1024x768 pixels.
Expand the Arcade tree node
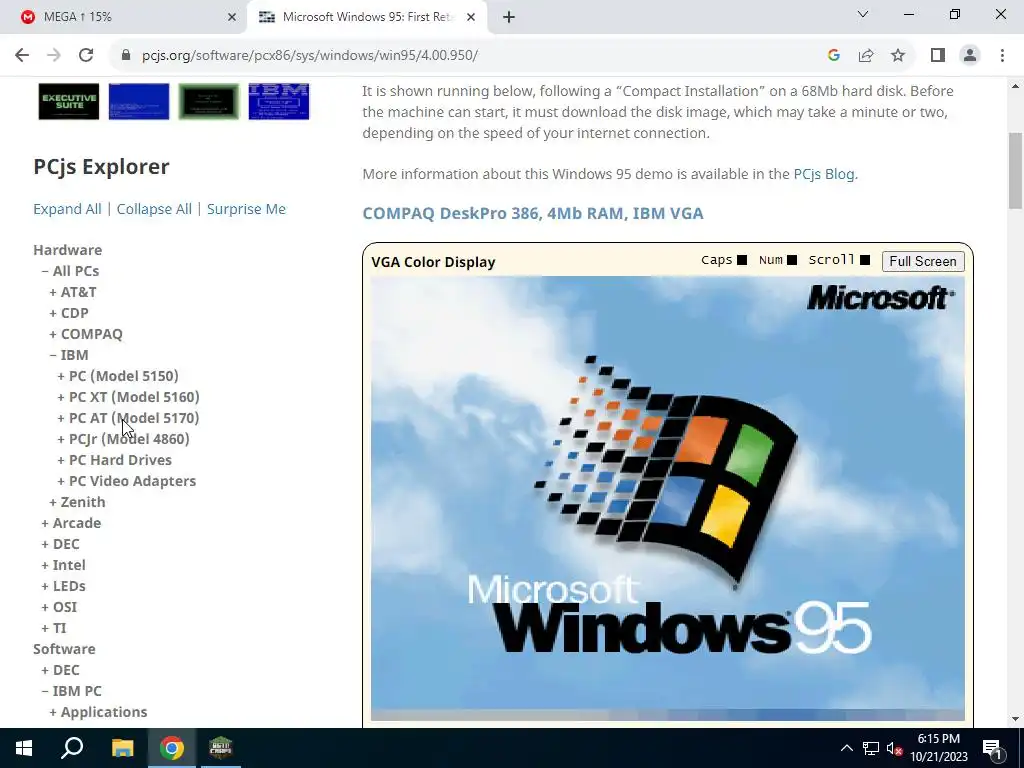71,523
